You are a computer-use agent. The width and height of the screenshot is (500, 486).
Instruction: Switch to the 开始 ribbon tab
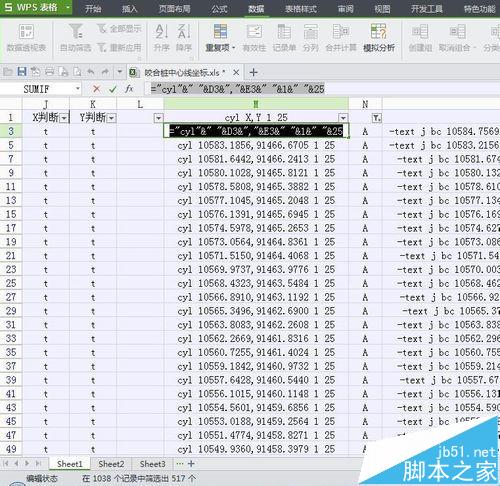coord(93,9)
